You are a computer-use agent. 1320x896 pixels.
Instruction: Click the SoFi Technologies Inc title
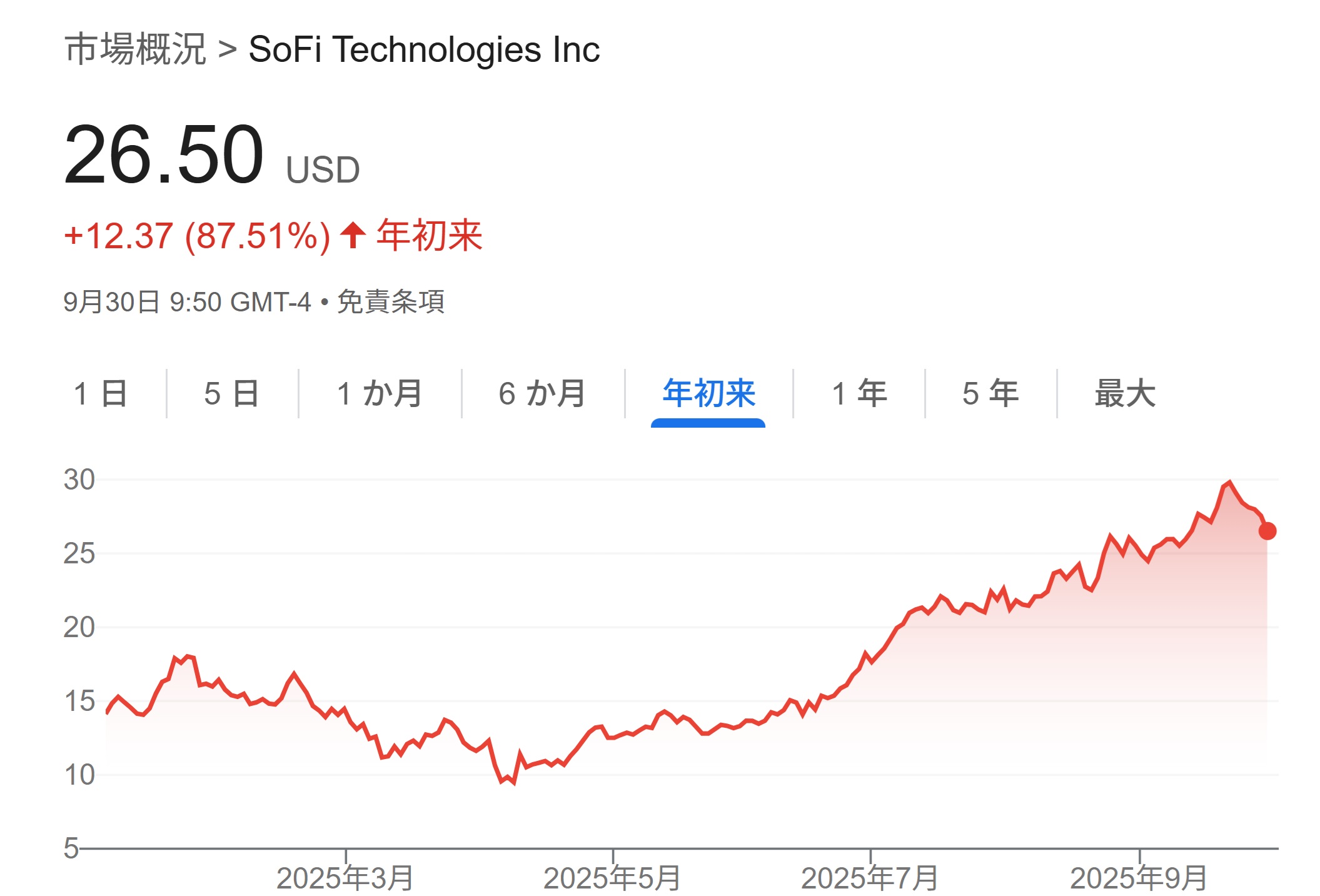coord(424,49)
